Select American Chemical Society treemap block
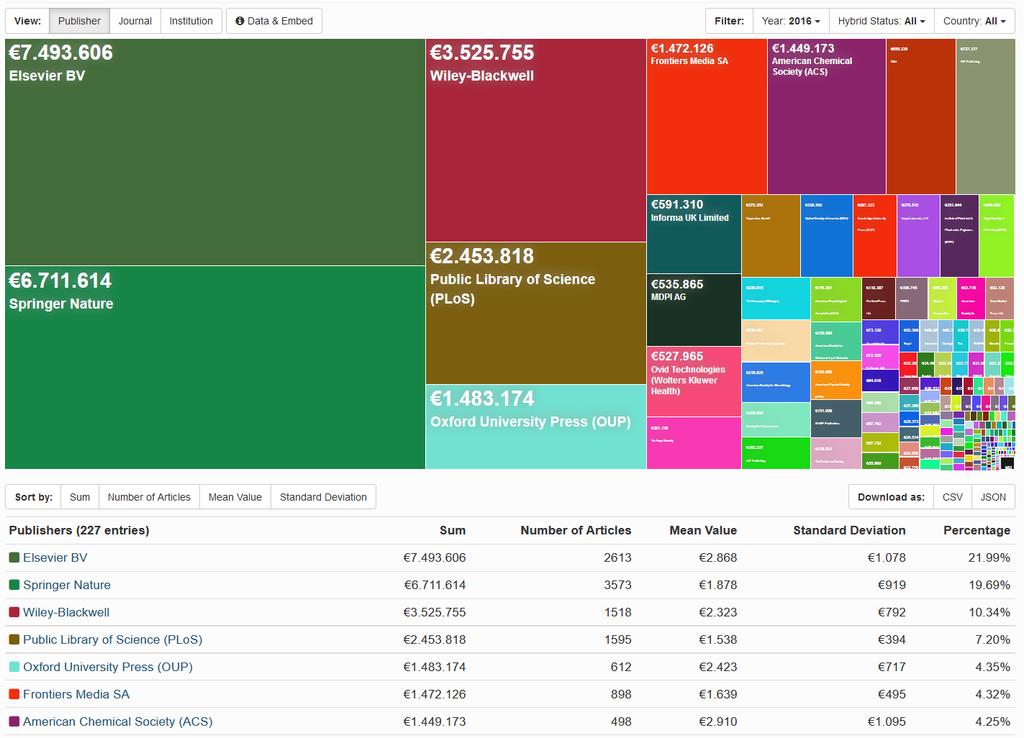Screen dimensions: 1024x738 (827, 116)
